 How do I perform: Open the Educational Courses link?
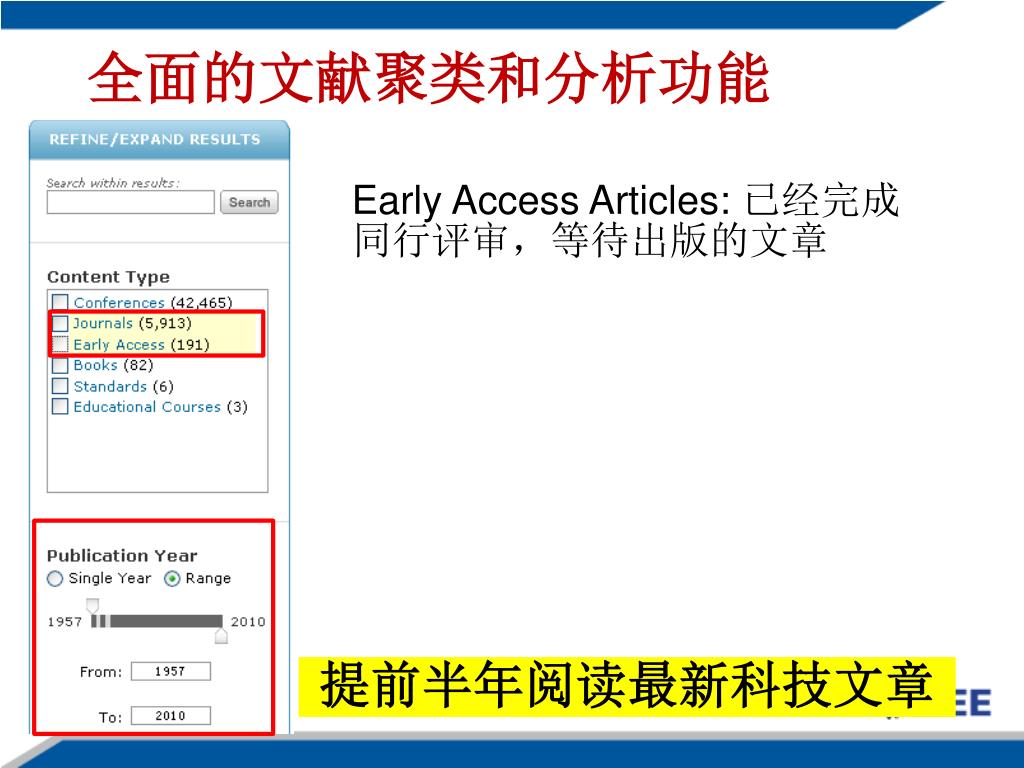click(147, 406)
